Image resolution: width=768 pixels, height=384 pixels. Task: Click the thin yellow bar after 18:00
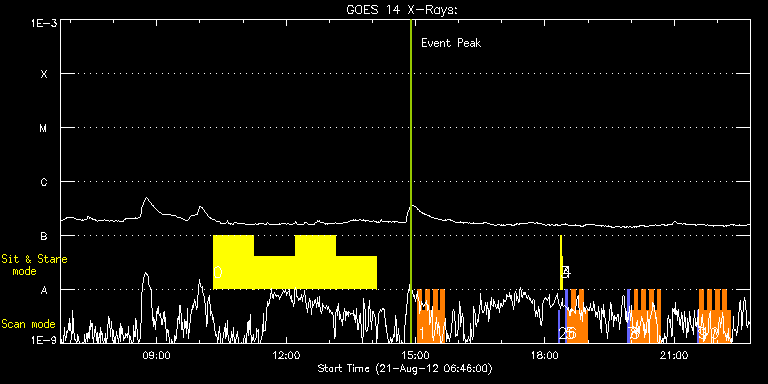(x=561, y=263)
